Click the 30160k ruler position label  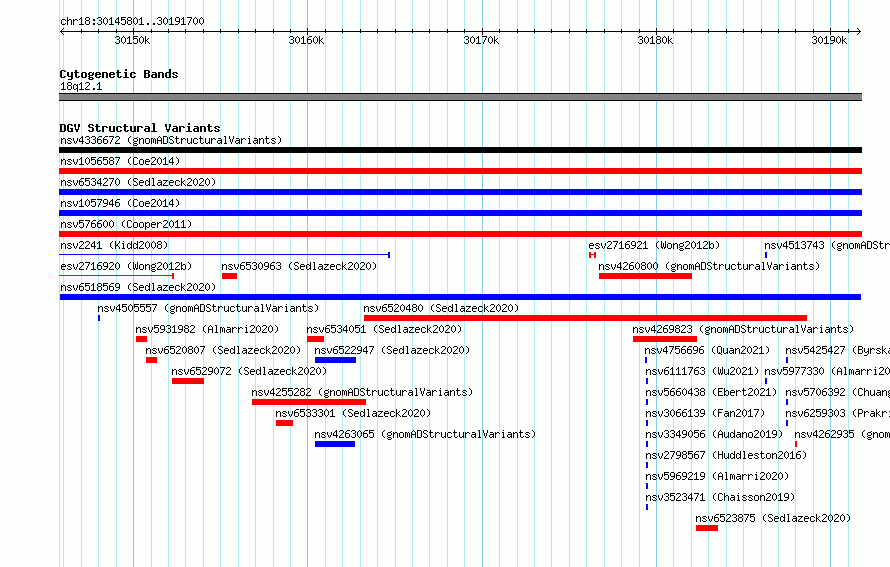307,40
